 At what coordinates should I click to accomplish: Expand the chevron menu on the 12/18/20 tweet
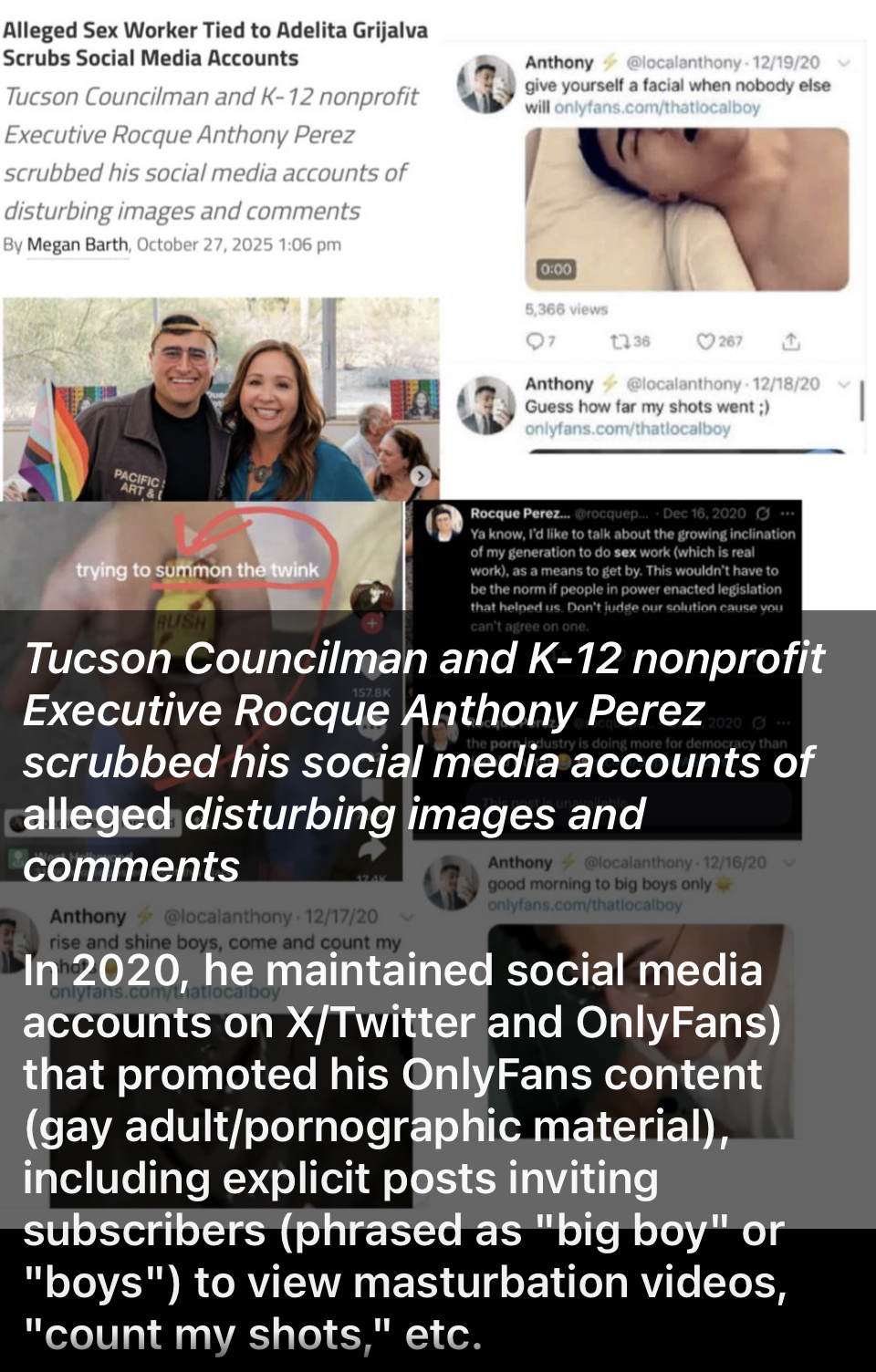(x=843, y=384)
